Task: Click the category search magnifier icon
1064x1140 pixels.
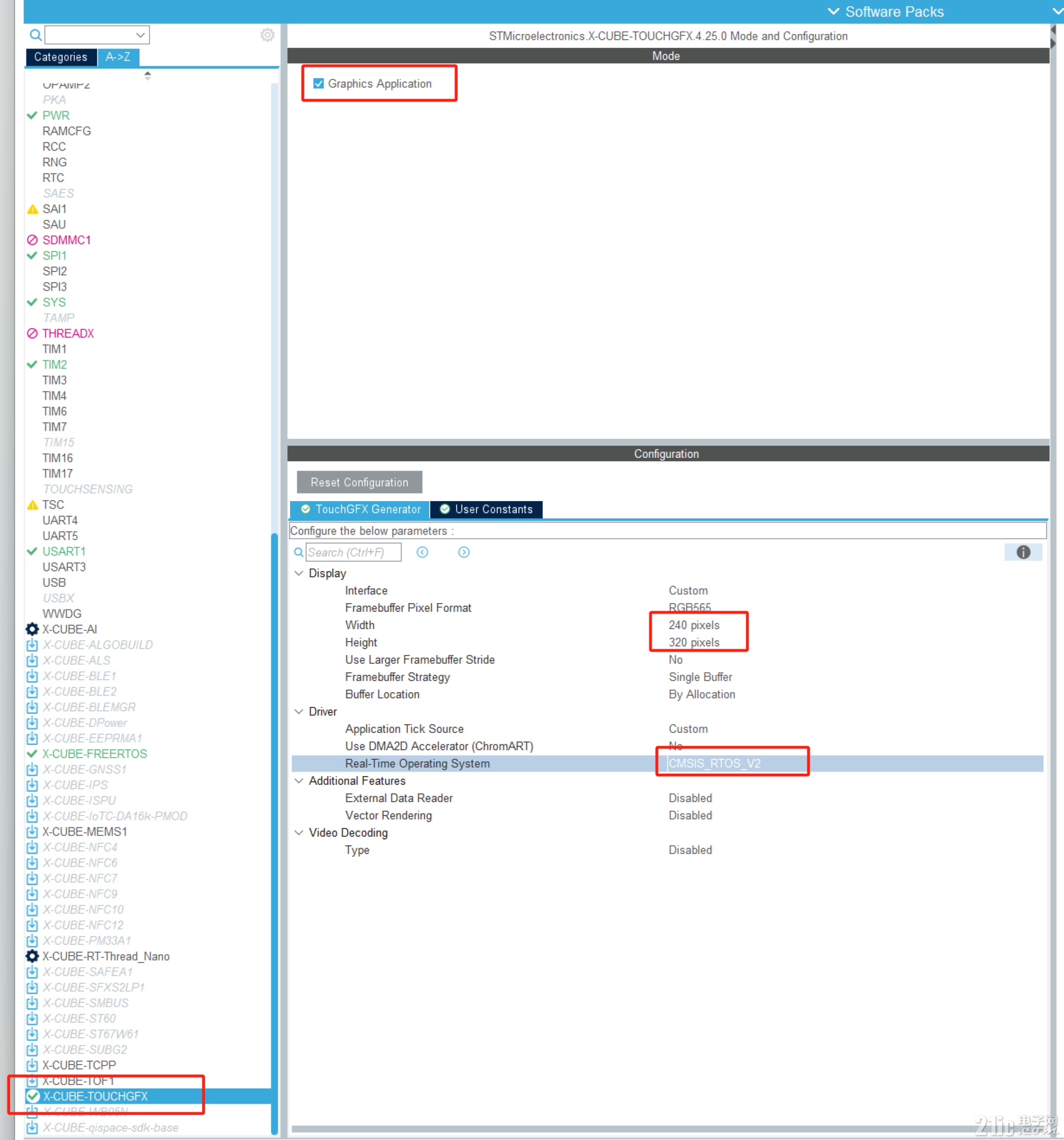Action: point(35,35)
